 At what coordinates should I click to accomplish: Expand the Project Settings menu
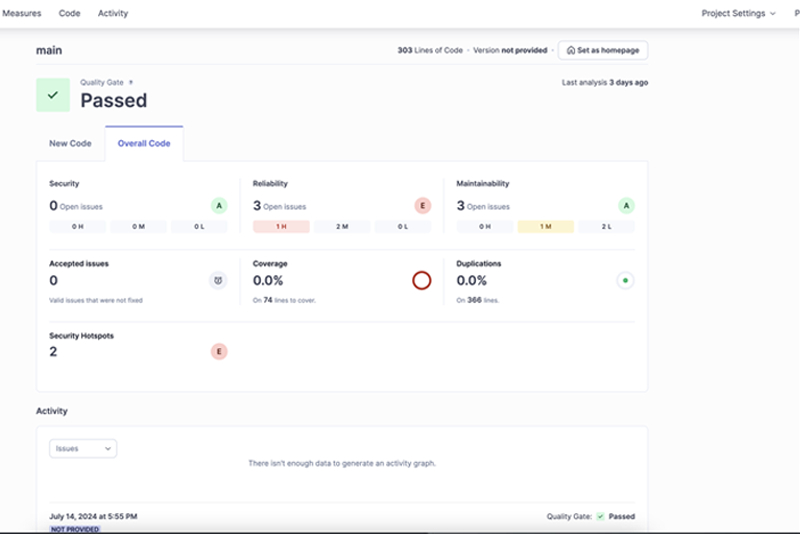pos(738,14)
